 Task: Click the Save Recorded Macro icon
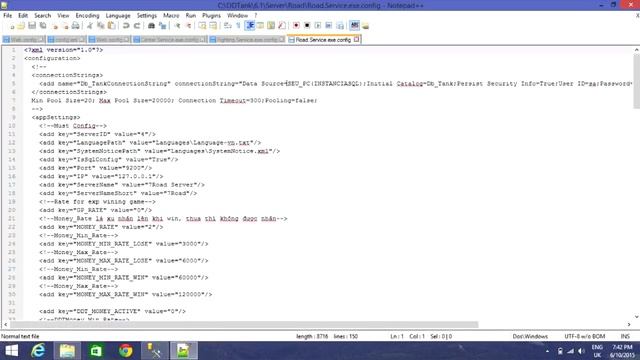(x=340, y=26)
